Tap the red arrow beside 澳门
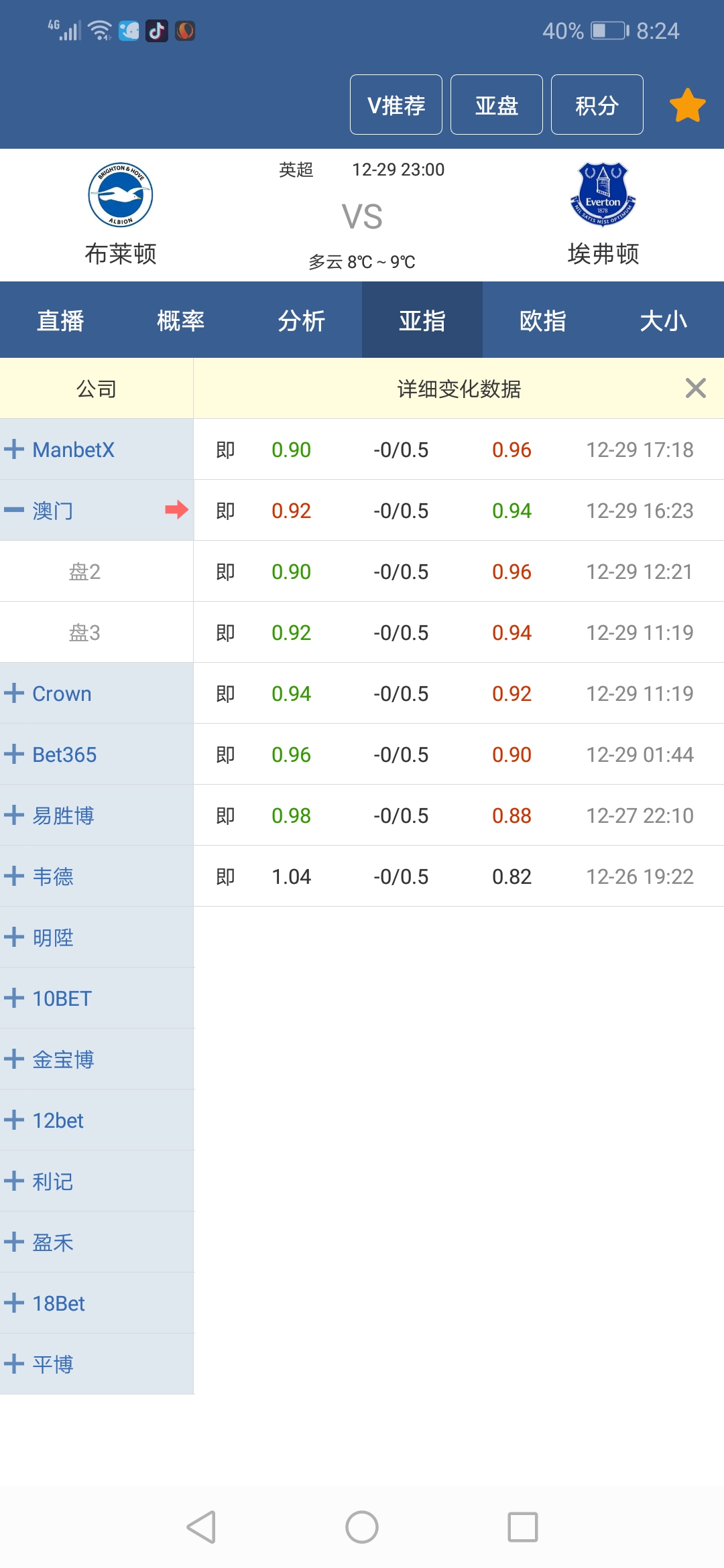Screen dimensions: 724x1568 pos(176,510)
